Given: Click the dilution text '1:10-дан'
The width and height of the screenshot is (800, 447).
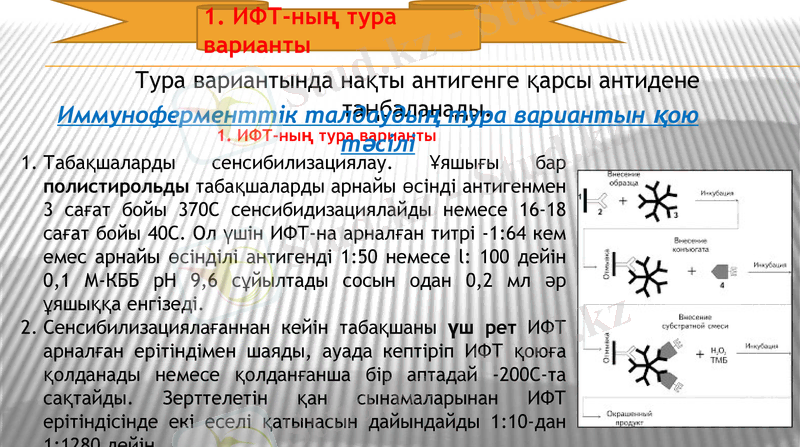Looking at the screenshot, I should [x=528, y=422].
